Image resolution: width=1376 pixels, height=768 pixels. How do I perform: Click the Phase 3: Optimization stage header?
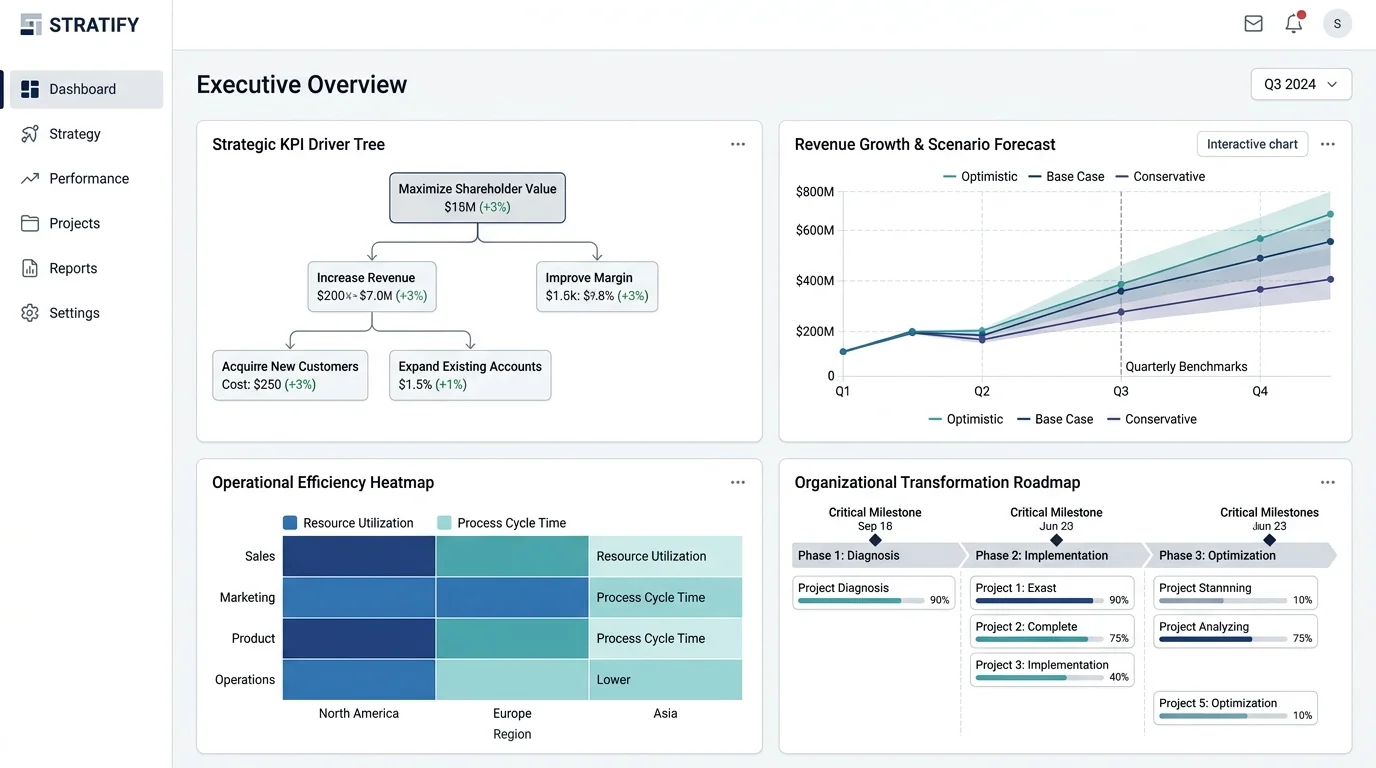point(1240,555)
